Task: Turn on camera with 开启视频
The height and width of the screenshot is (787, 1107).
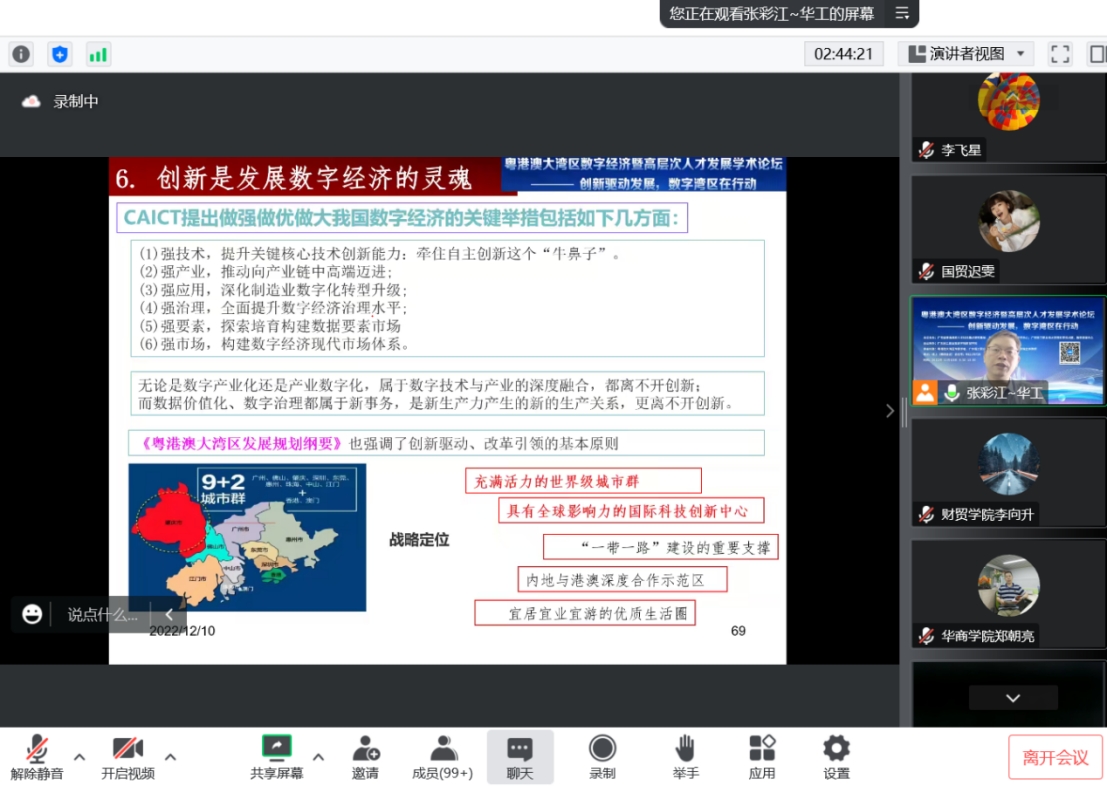Action: pyautogui.click(x=127, y=757)
